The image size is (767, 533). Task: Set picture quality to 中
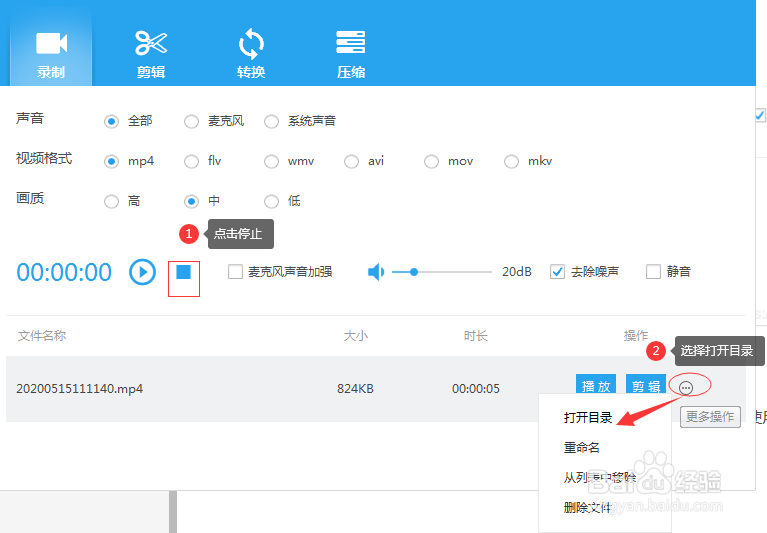point(191,201)
